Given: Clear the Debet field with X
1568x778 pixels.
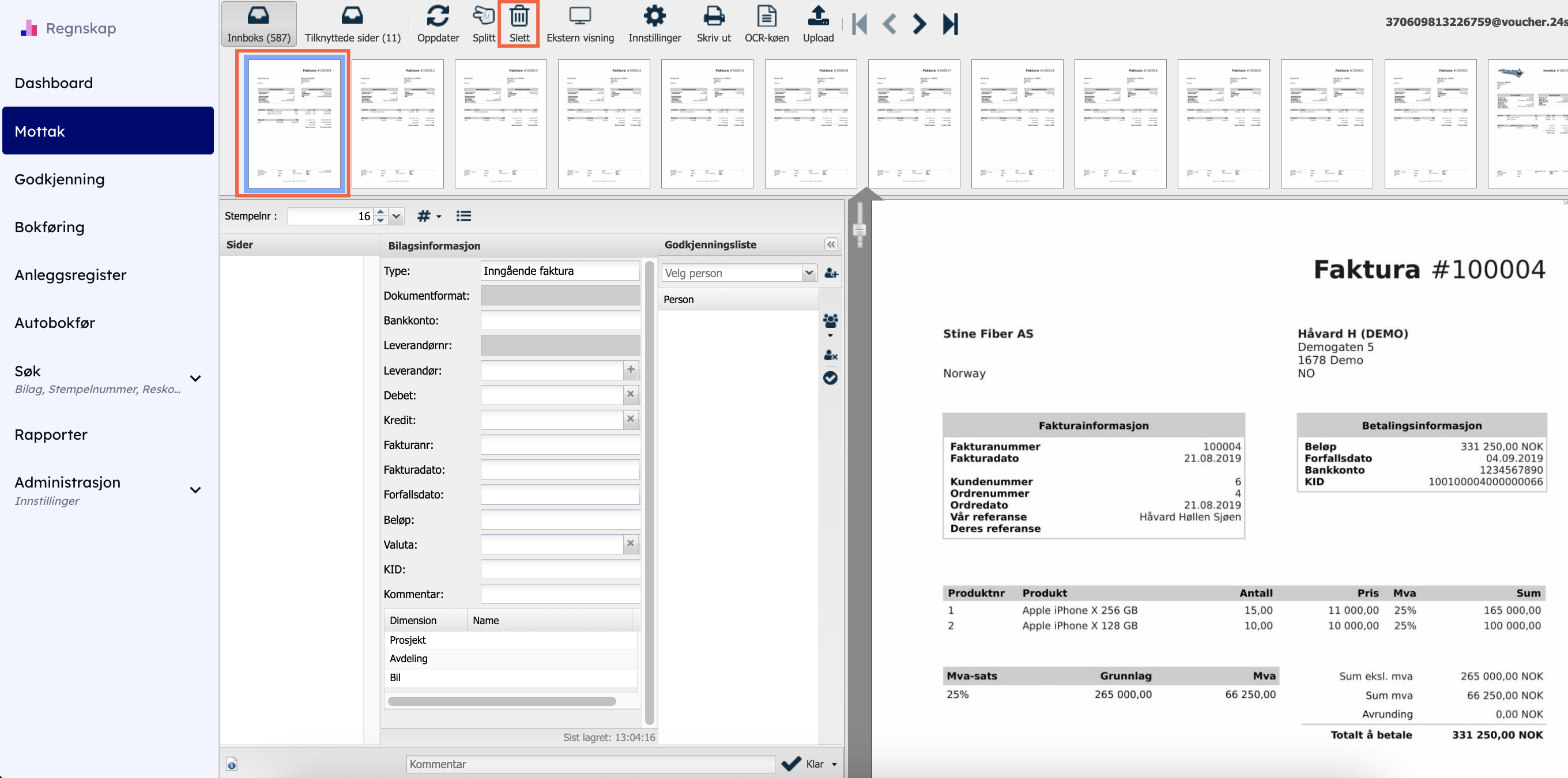Looking at the screenshot, I should (x=631, y=394).
